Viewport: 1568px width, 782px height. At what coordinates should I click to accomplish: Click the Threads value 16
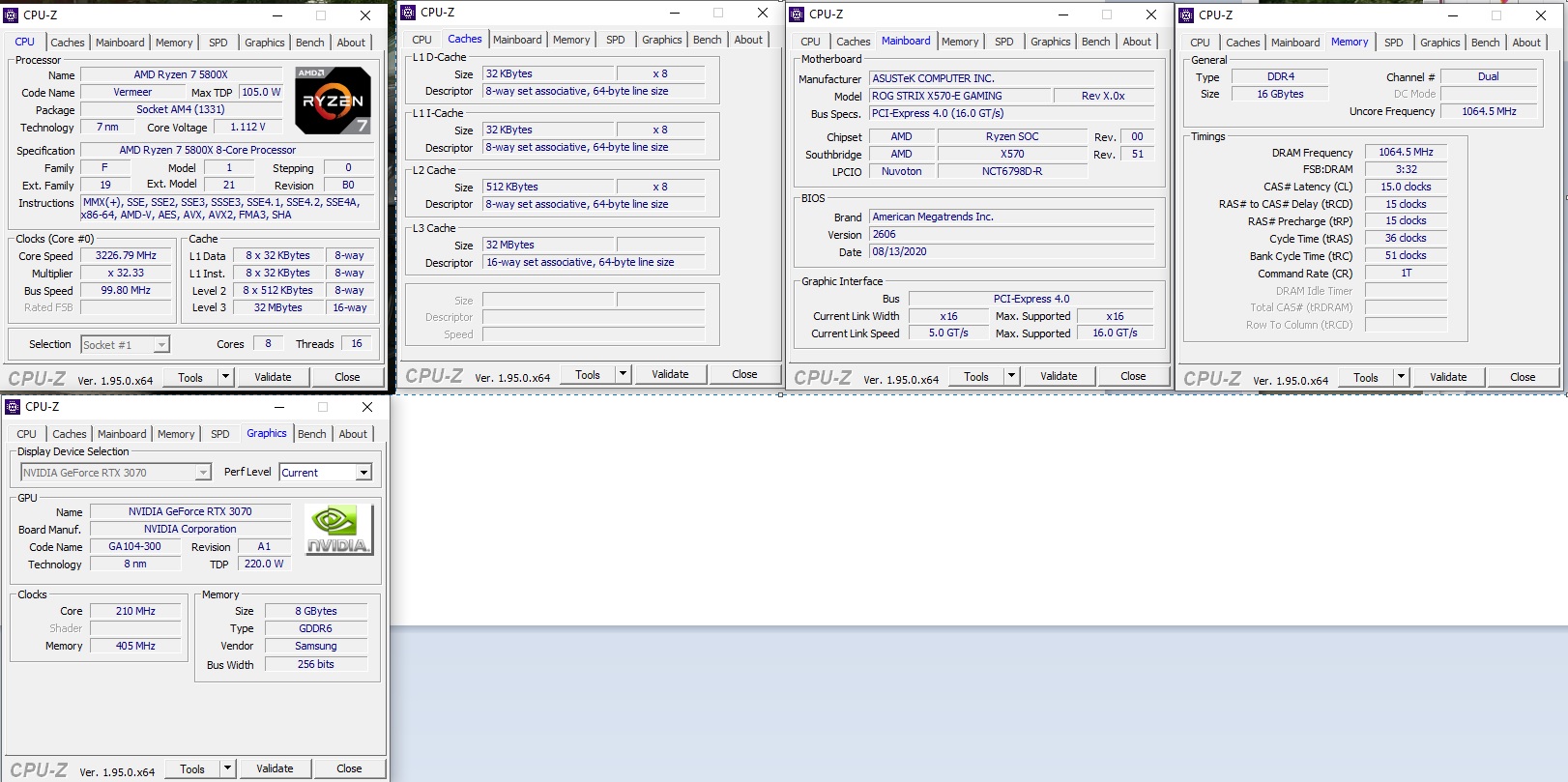357,343
